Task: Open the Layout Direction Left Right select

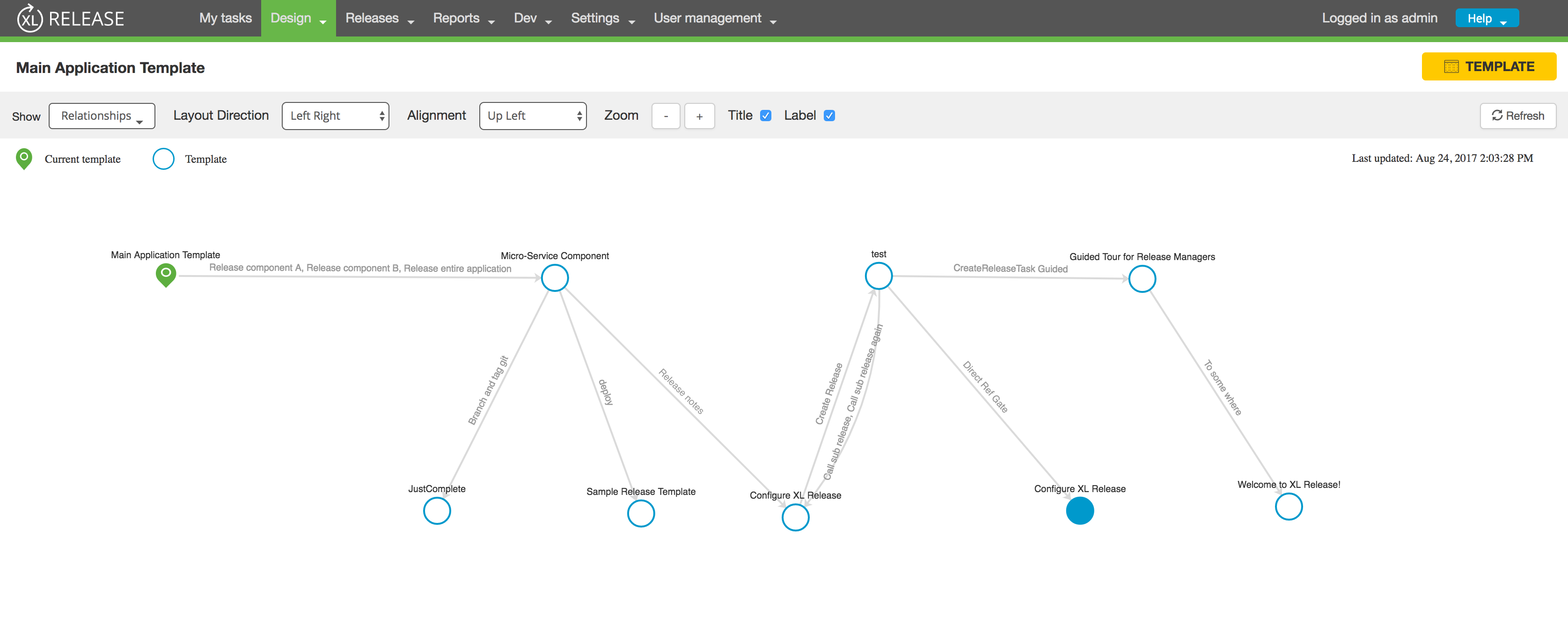Action: [336, 116]
